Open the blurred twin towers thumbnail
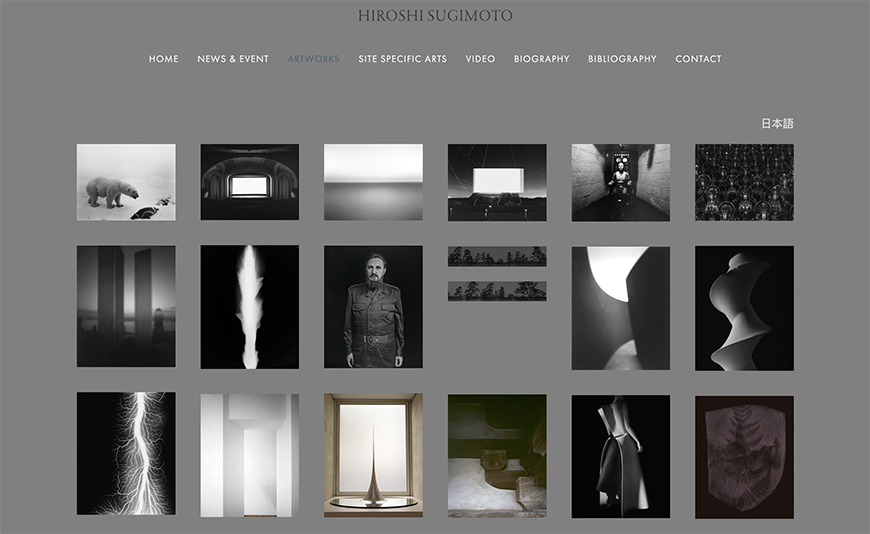Image resolution: width=870 pixels, height=534 pixels. coord(126,306)
